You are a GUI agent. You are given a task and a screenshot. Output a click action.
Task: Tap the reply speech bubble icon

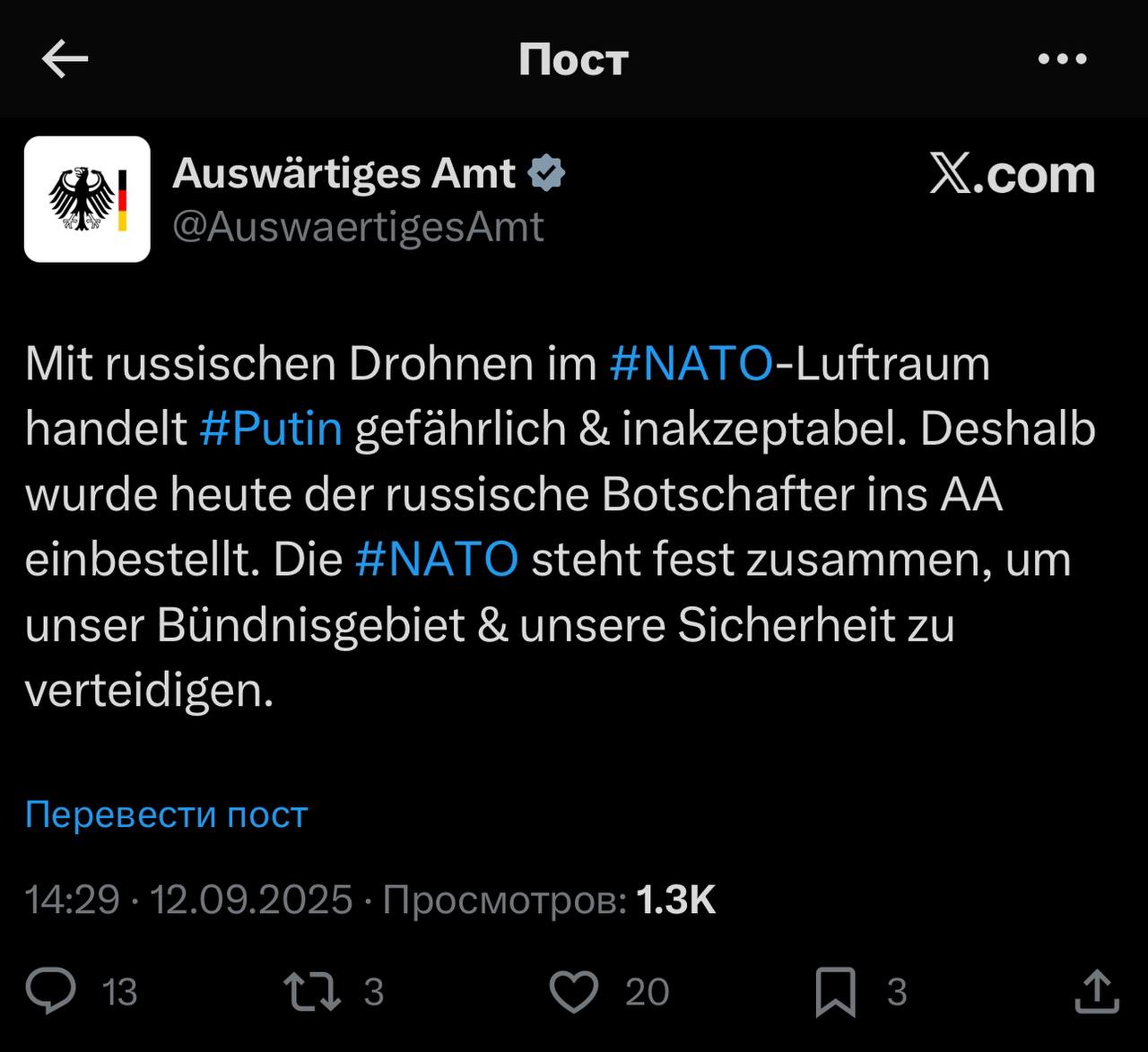click(x=51, y=991)
